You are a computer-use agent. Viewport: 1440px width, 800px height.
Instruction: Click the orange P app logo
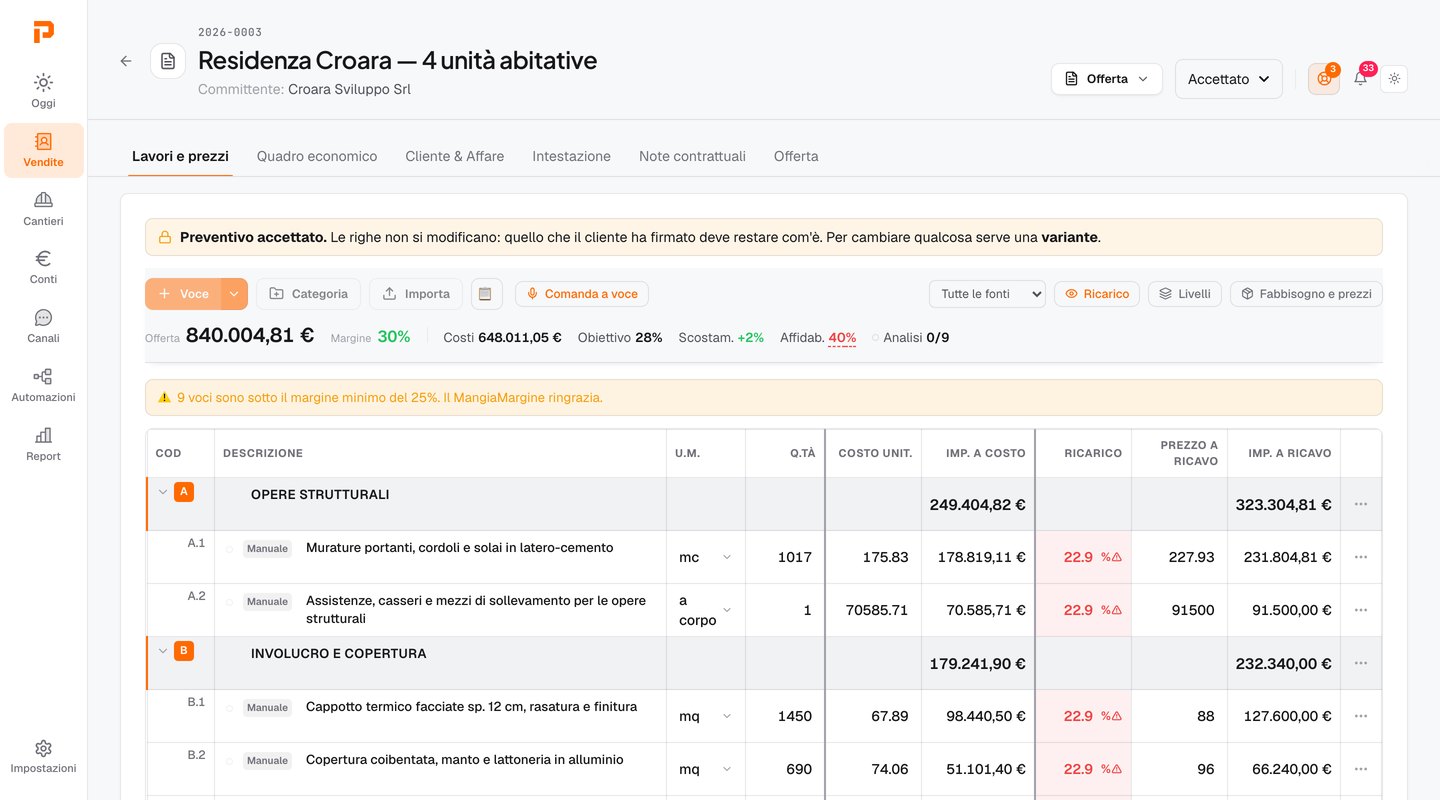[43, 32]
